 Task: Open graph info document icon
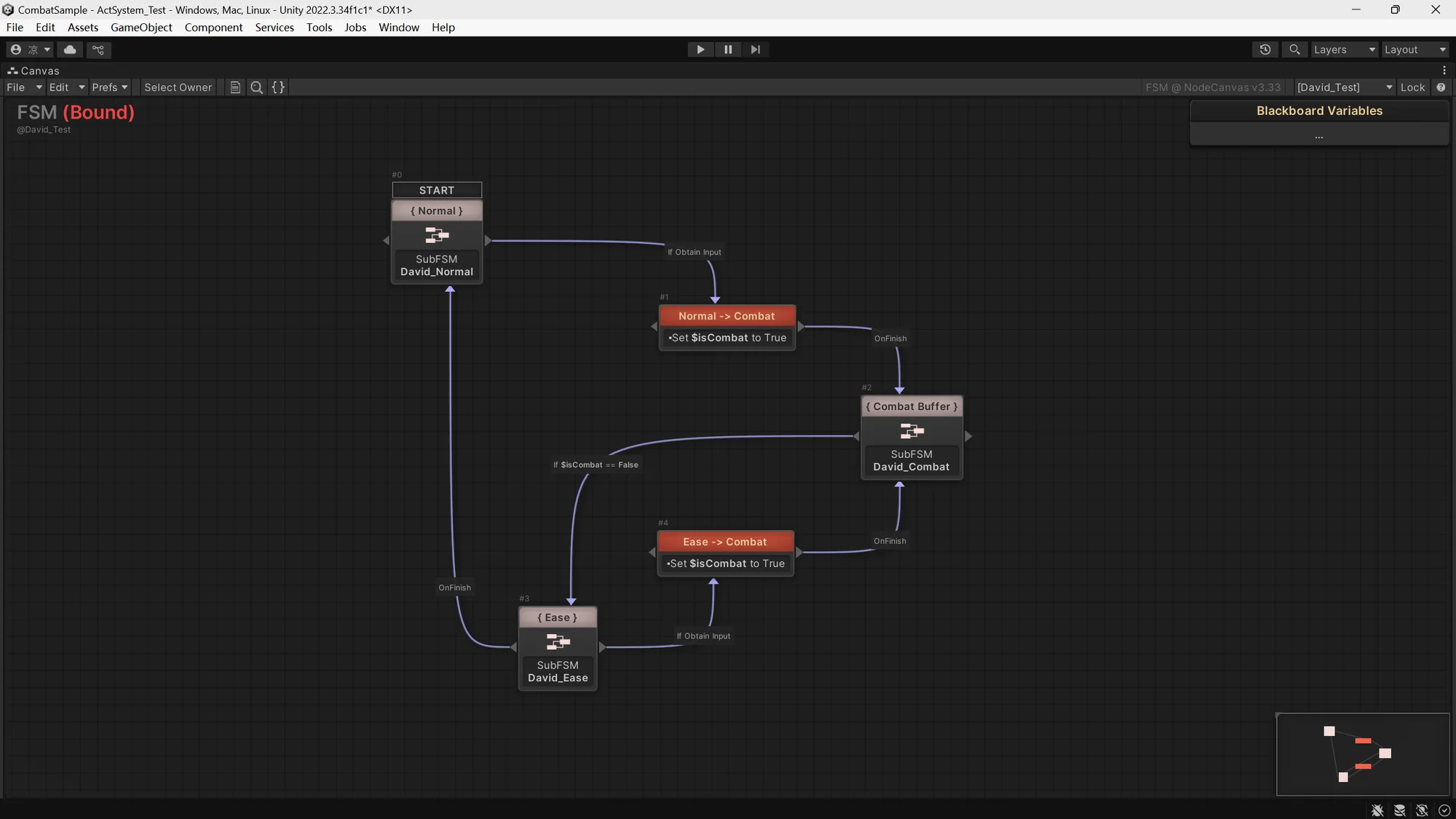(235, 87)
